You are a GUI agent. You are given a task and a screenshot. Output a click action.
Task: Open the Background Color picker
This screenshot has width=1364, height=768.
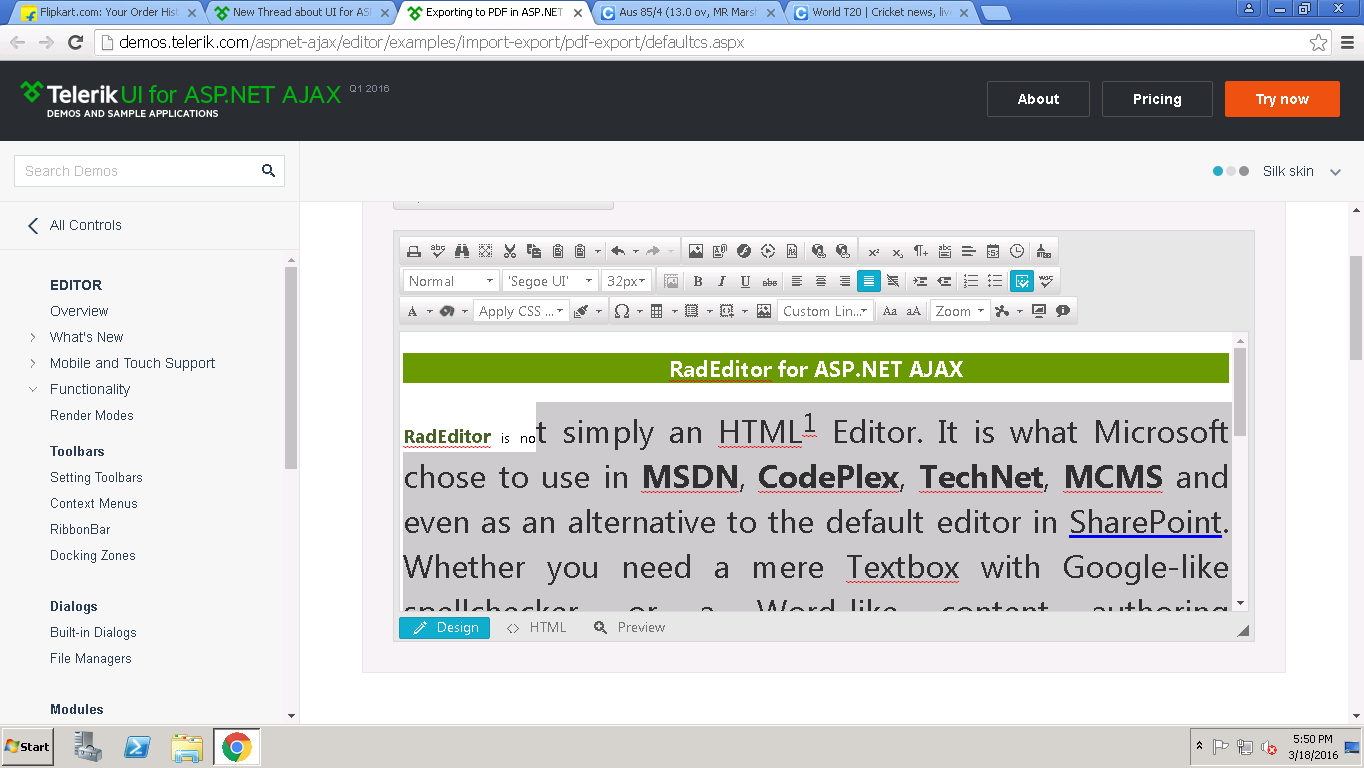point(447,311)
